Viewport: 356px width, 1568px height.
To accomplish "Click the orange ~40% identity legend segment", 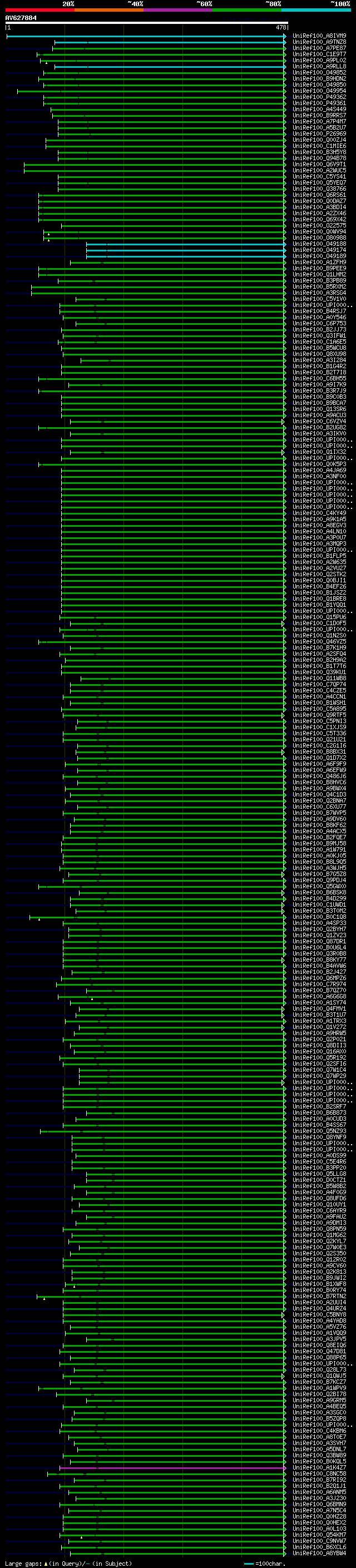I will 109,10.
